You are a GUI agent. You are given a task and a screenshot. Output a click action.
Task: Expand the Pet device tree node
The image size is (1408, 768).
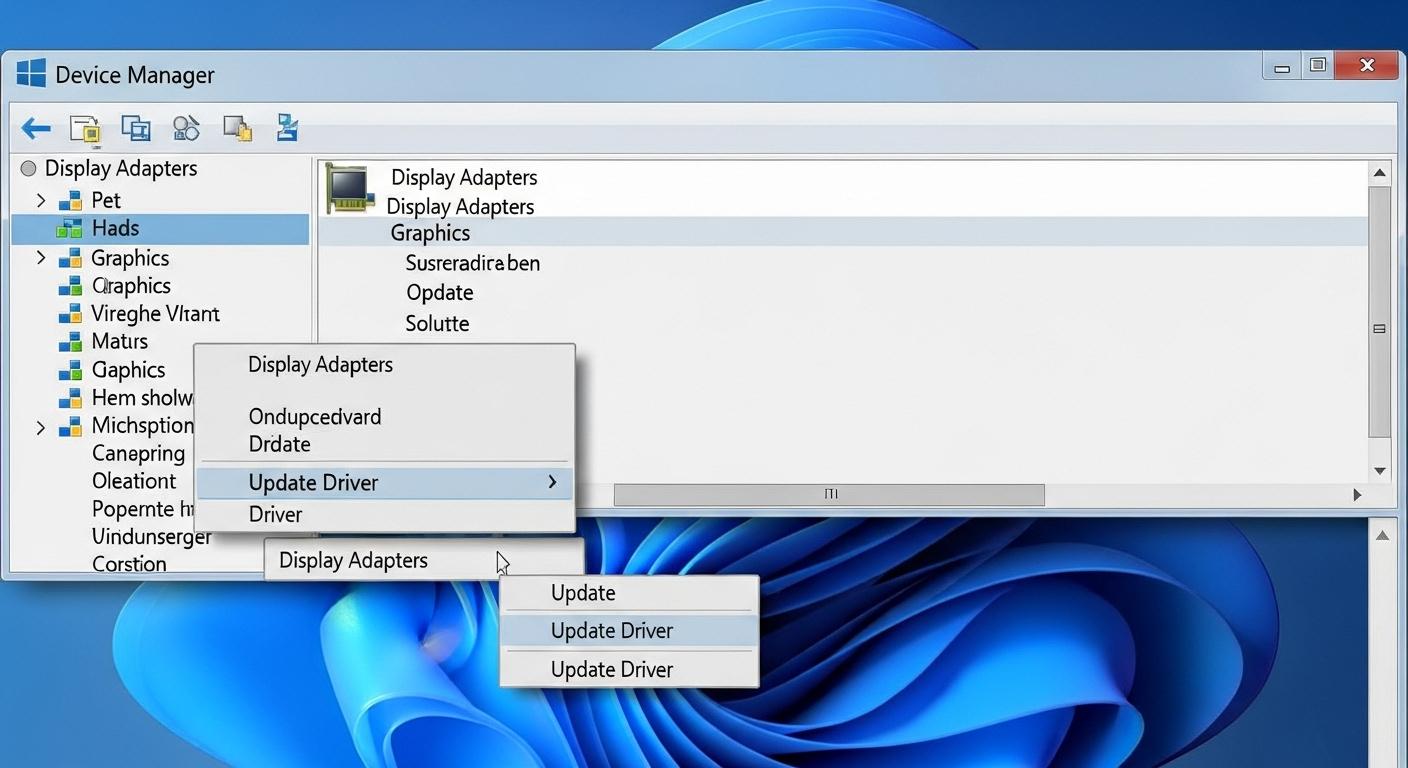click(41, 200)
